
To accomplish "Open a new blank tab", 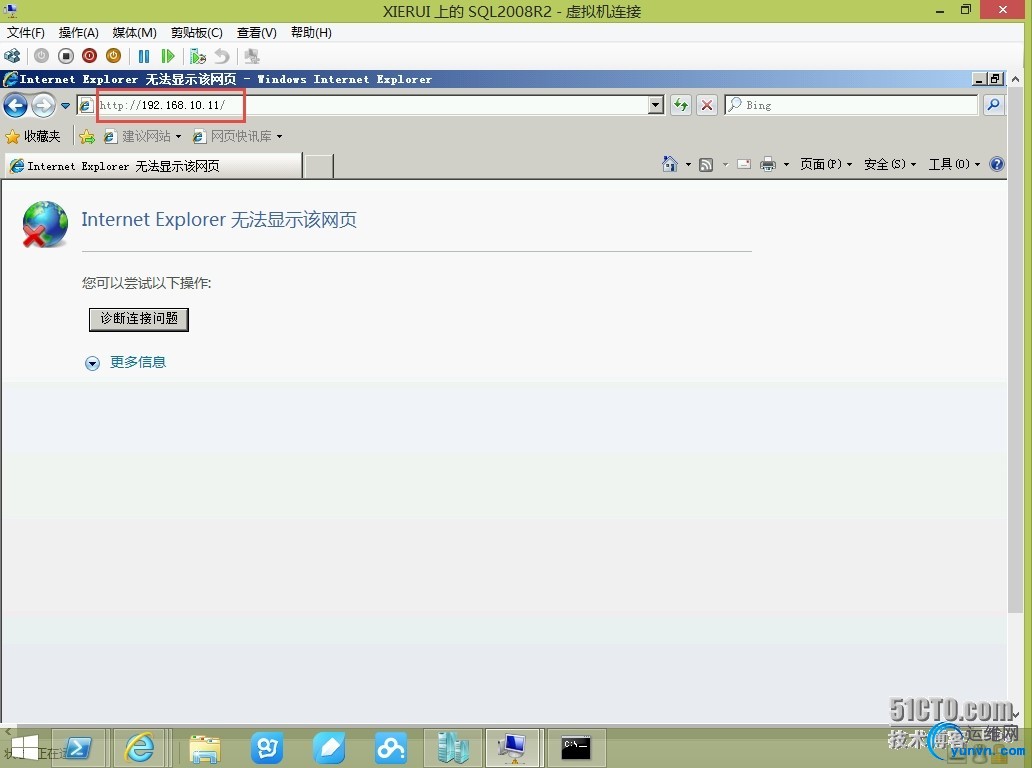I will (x=319, y=166).
